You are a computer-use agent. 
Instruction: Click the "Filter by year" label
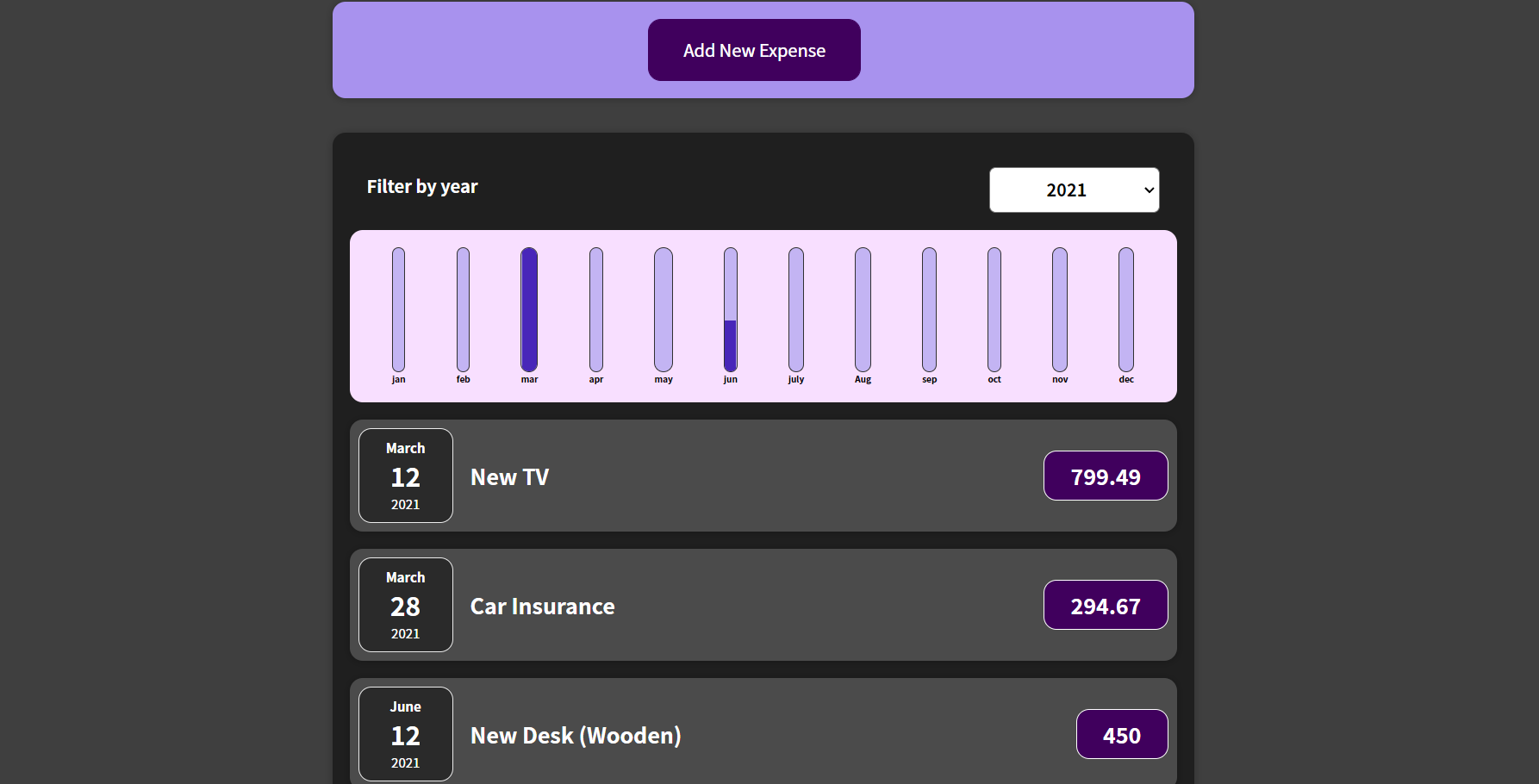[422, 186]
